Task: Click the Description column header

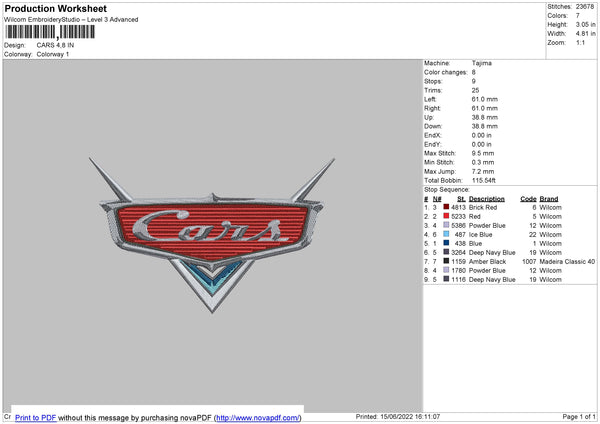Action: click(486, 199)
